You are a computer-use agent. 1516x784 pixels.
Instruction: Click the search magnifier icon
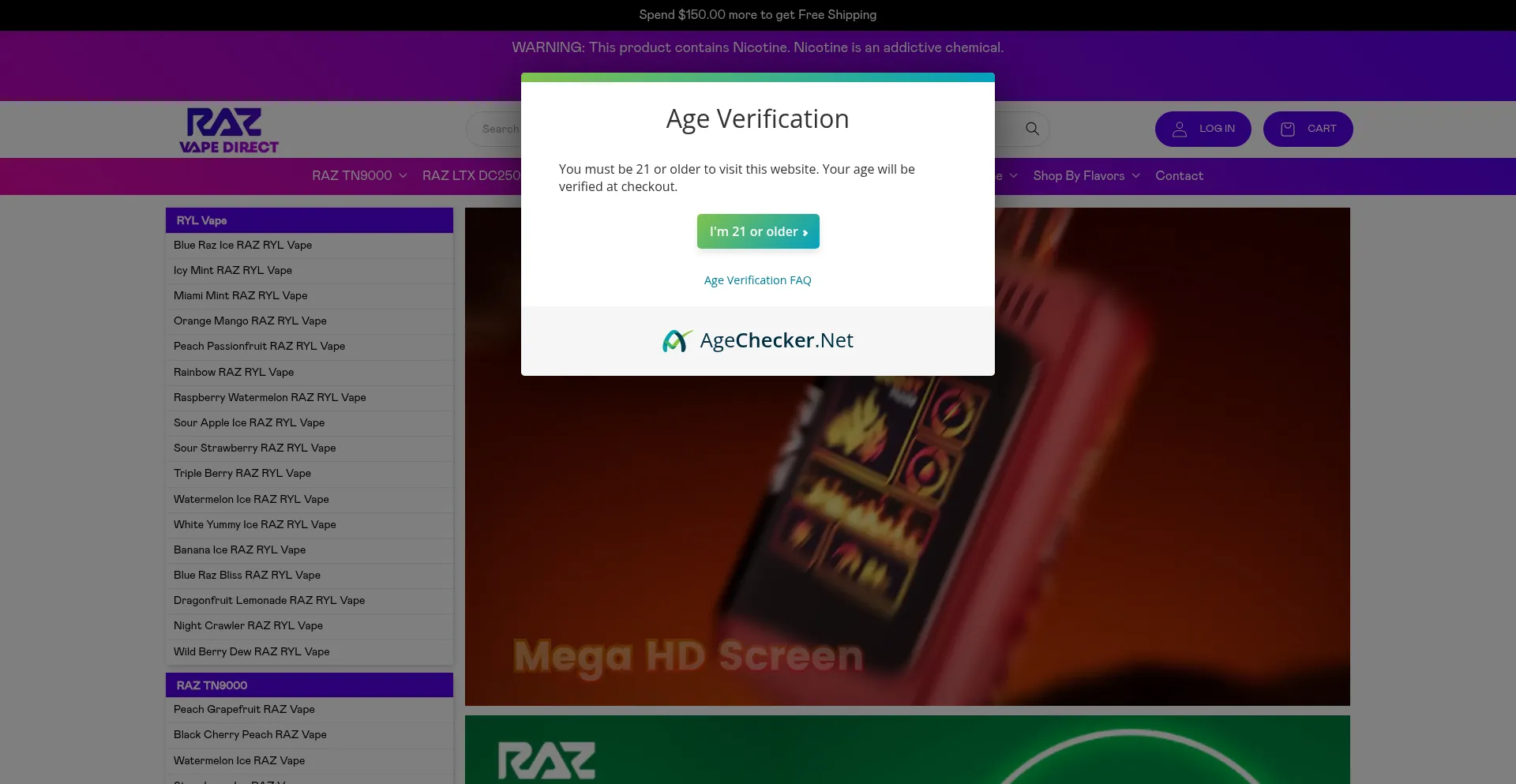1032,129
